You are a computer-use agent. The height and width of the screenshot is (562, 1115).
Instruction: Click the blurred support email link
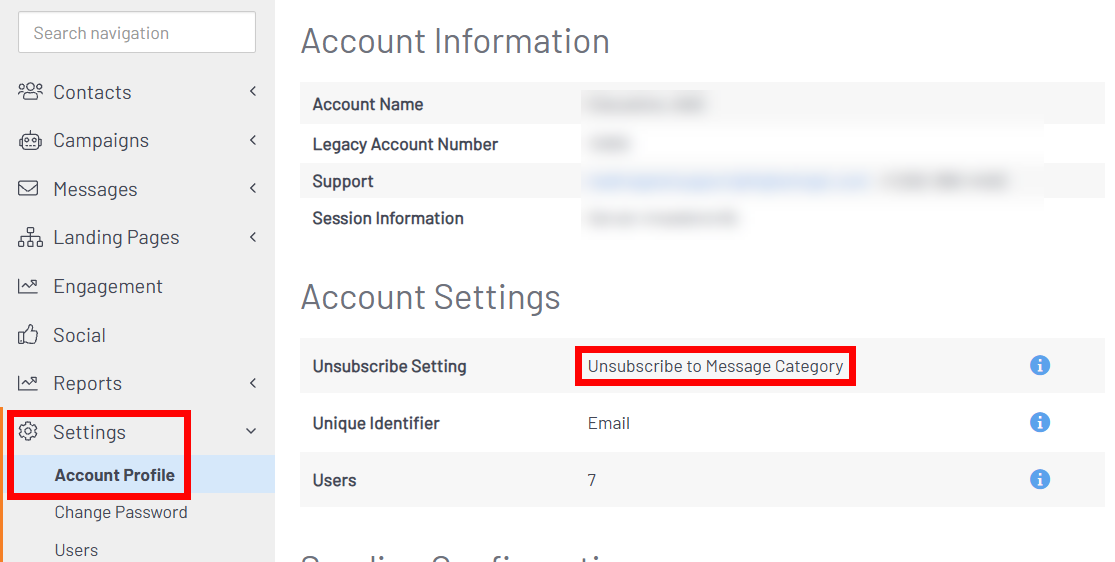[727, 182]
